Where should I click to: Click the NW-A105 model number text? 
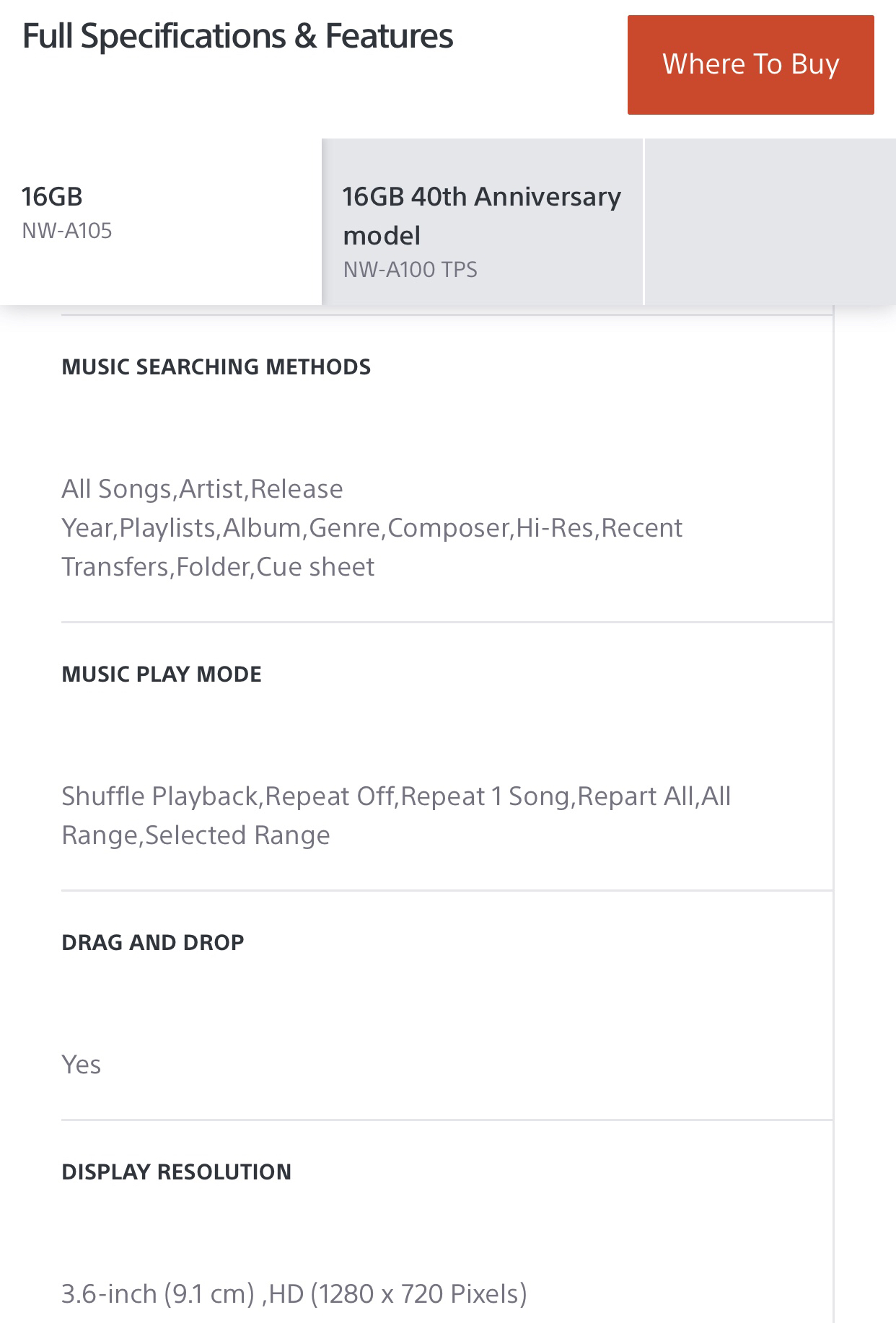(x=67, y=232)
